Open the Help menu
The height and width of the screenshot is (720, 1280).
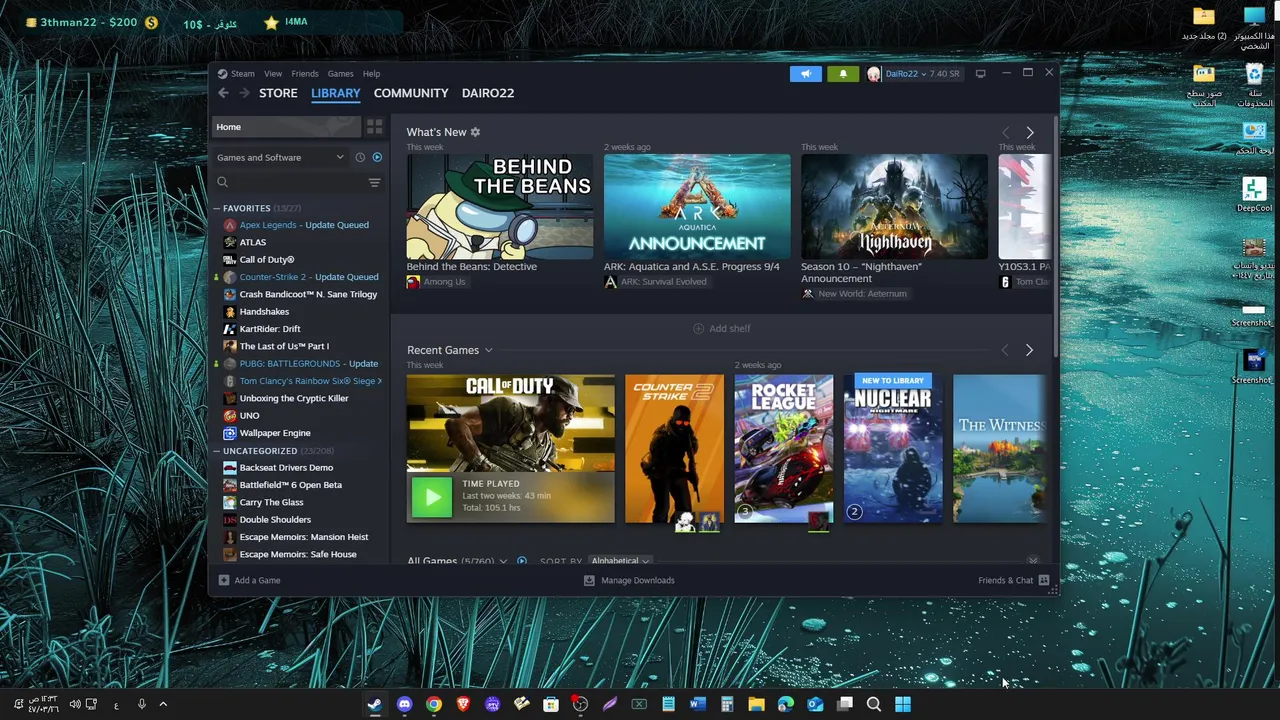coord(371,73)
